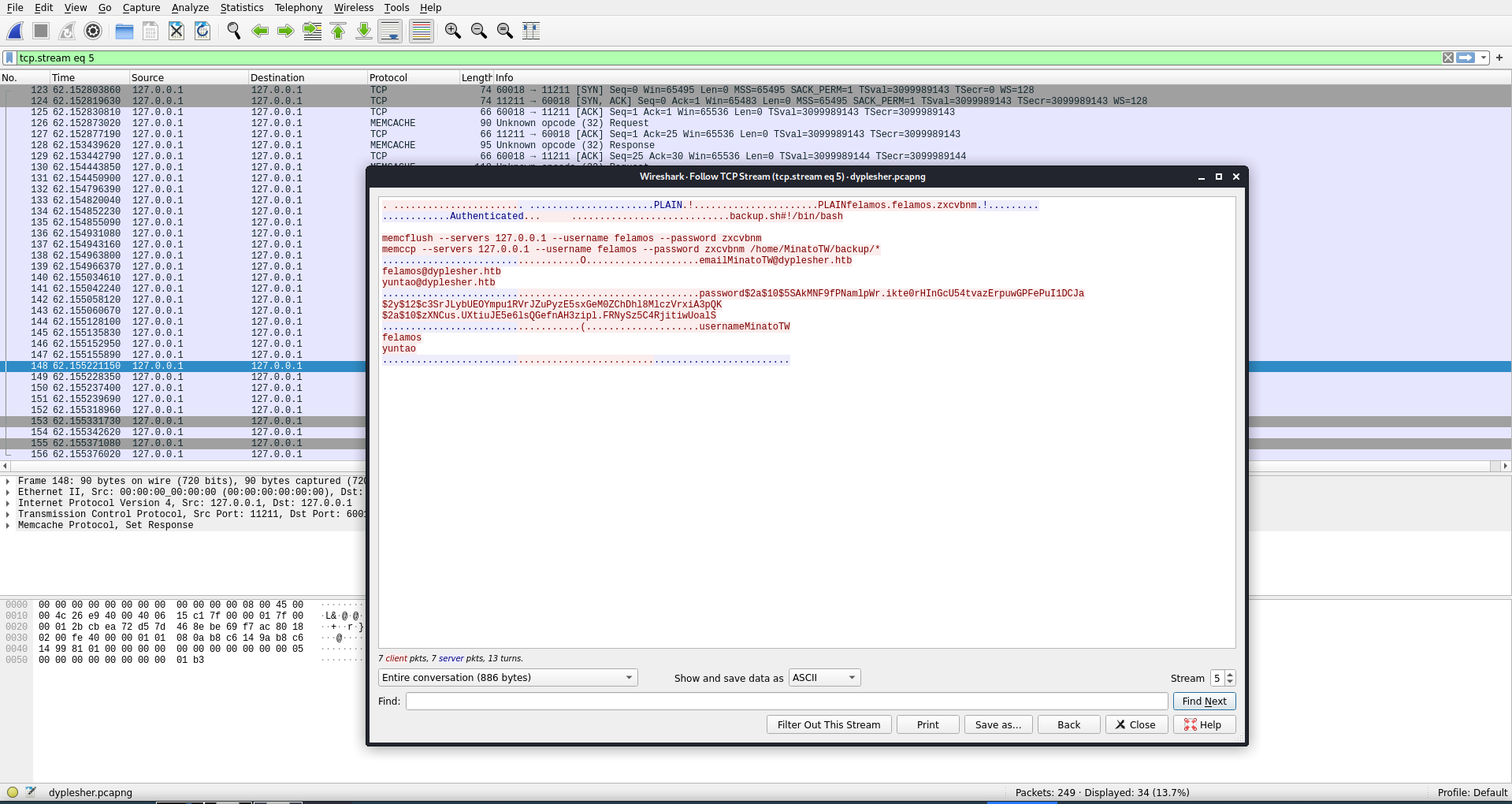Save the capture file icon
This screenshot has width=1512, height=804.
[150, 31]
